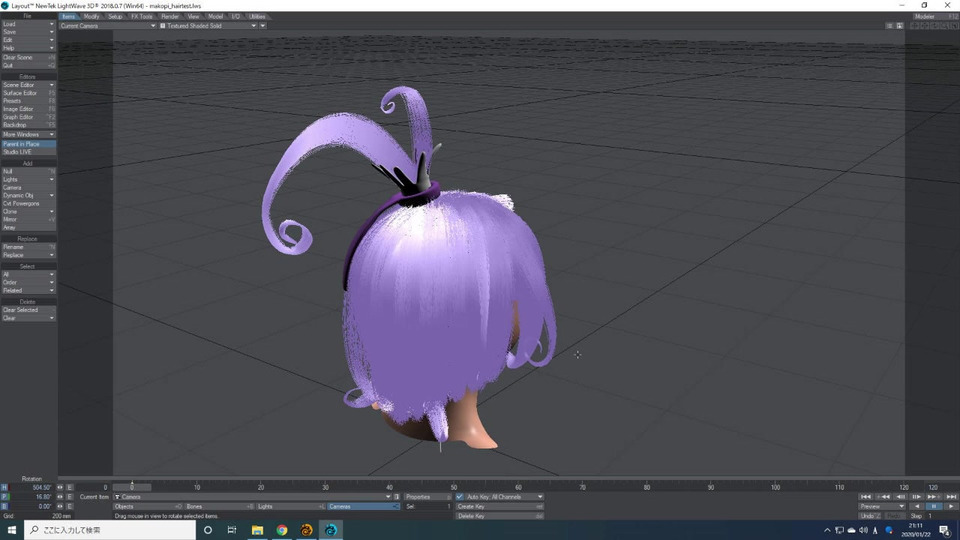Open the Current Camera view dropdown
This screenshot has width=960, height=540.
pyautogui.click(x=108, y=26)
